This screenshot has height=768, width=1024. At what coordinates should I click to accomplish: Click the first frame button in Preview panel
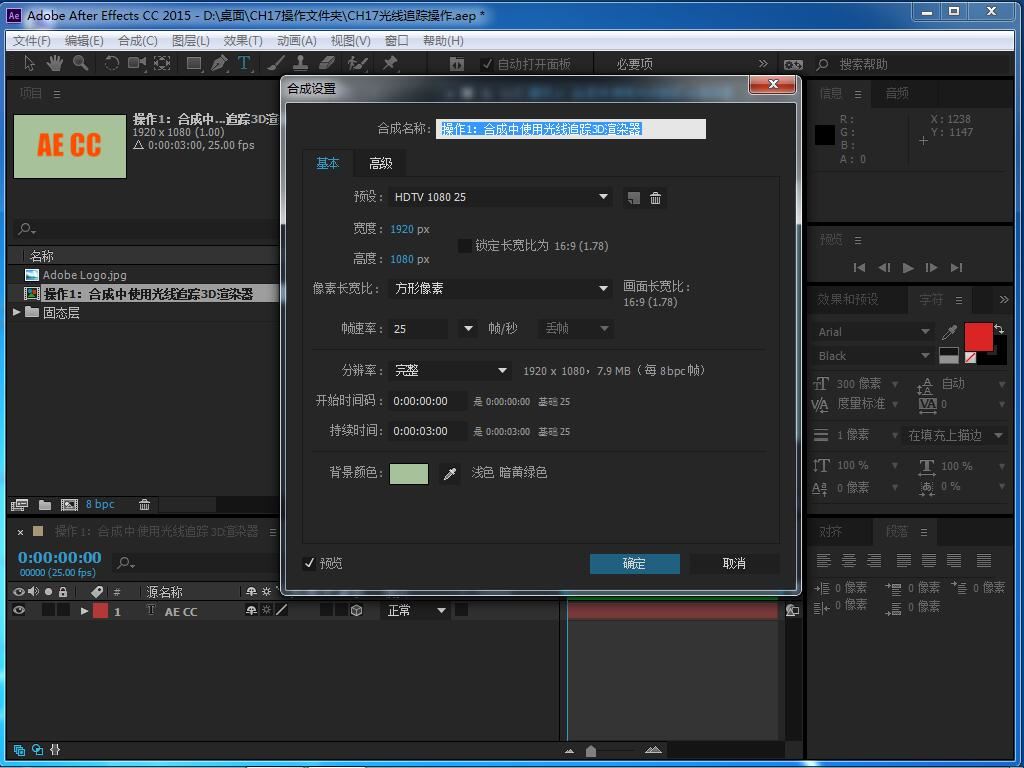point(859,267)
